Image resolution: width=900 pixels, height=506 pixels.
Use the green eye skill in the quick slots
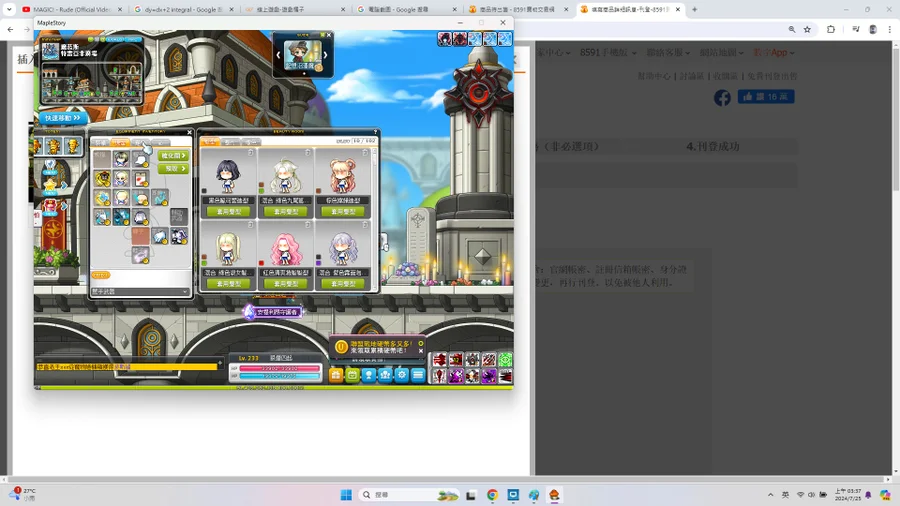505,360
